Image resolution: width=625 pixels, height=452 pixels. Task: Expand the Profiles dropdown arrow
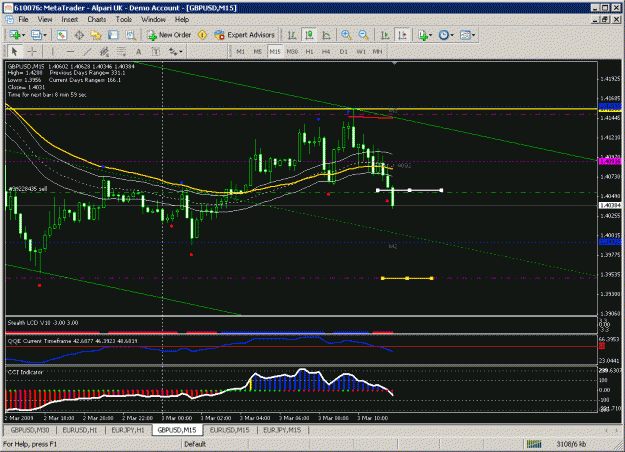point(45,35)
